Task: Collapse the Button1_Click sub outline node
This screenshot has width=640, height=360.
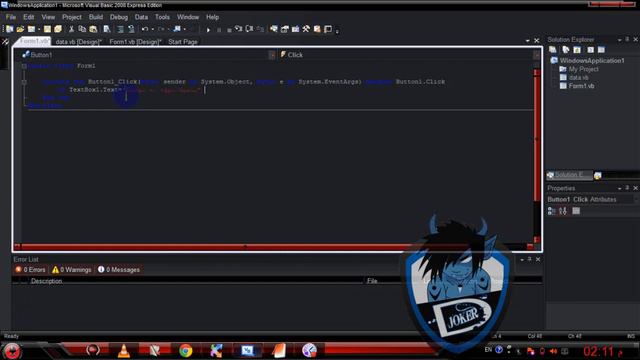Action: click(24, 82)
